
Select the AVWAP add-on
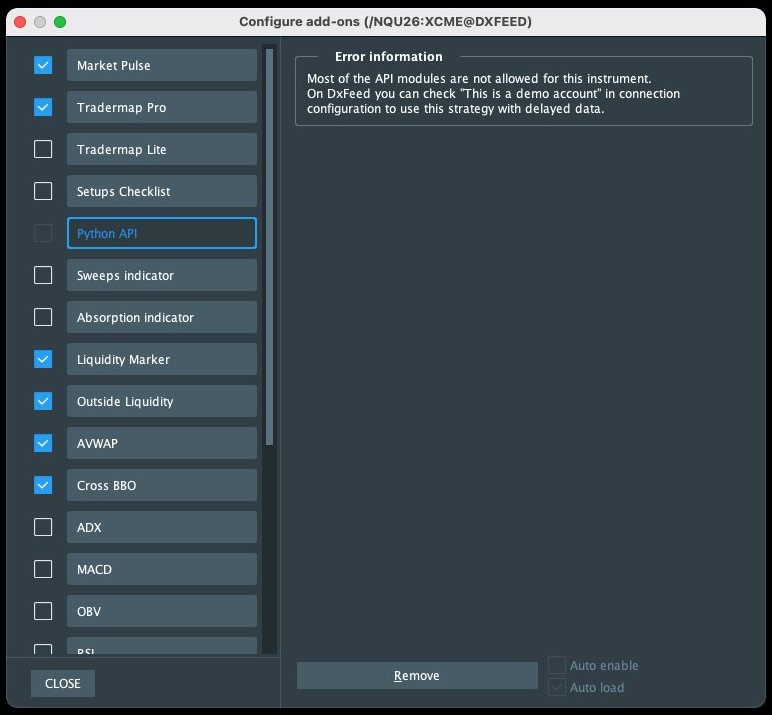click(x=161, y=443)
